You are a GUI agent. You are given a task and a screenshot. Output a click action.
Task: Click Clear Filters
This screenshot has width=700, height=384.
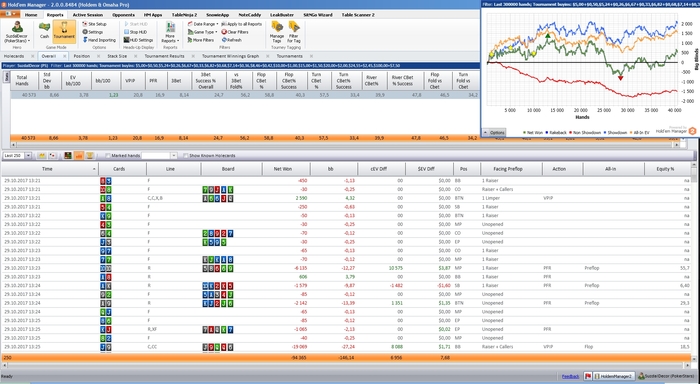coord(235,32)
